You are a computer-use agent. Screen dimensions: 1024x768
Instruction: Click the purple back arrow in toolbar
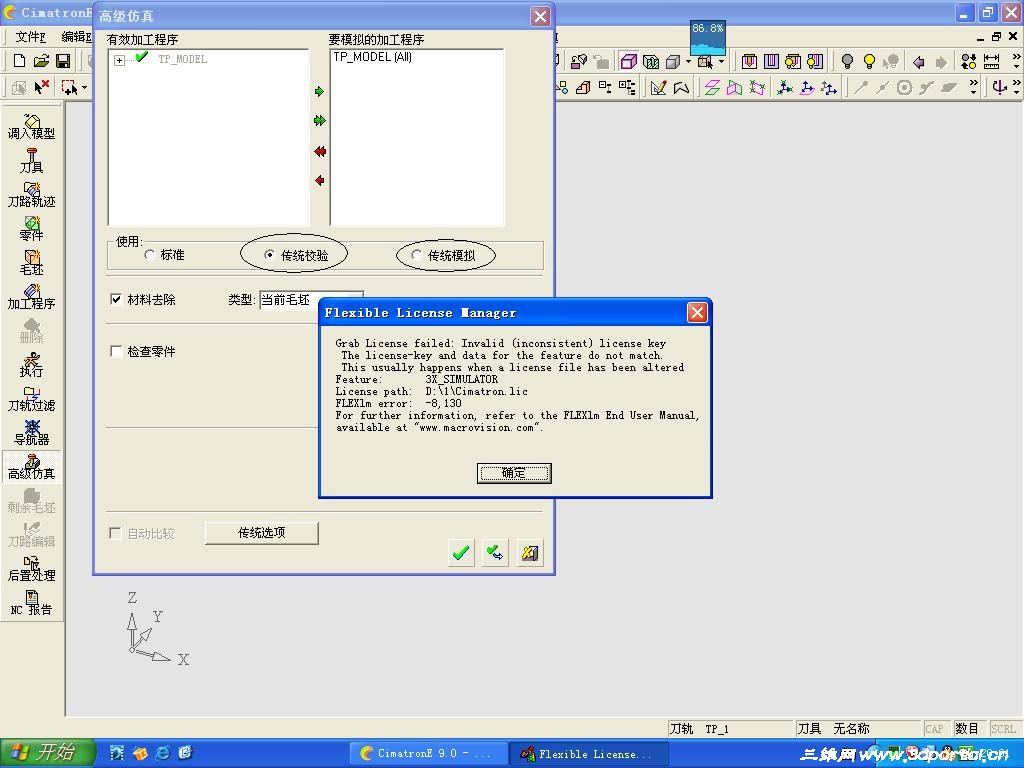pyautogui.click(x=919, y=62)
